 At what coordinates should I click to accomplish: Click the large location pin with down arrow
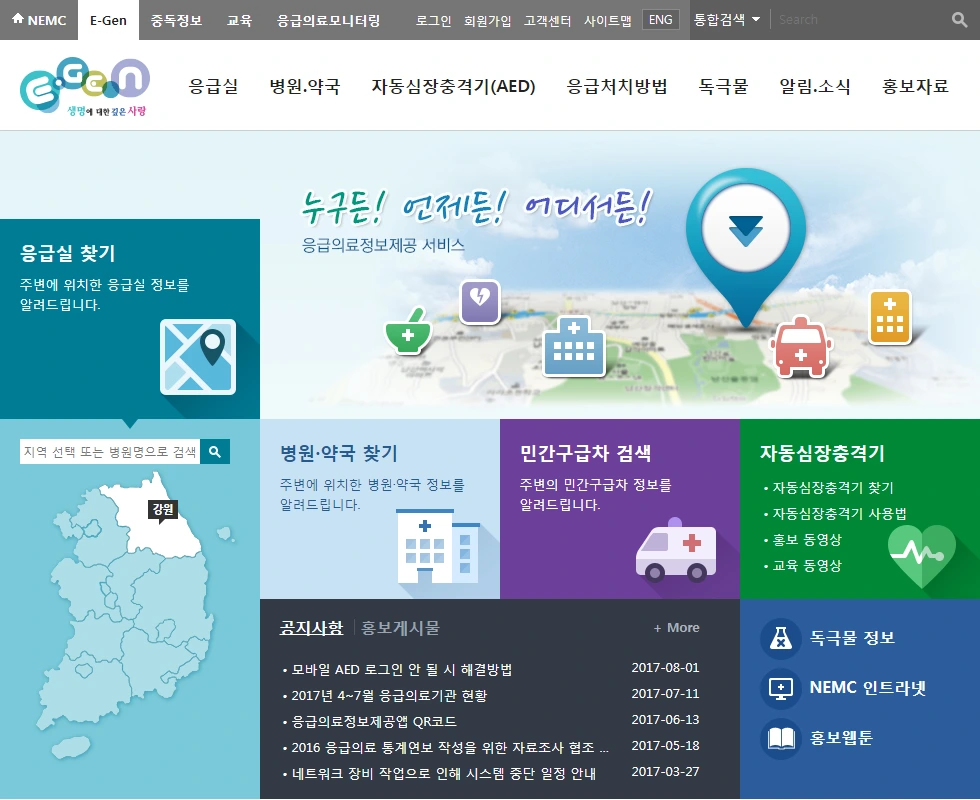click(x=746, y=247)
